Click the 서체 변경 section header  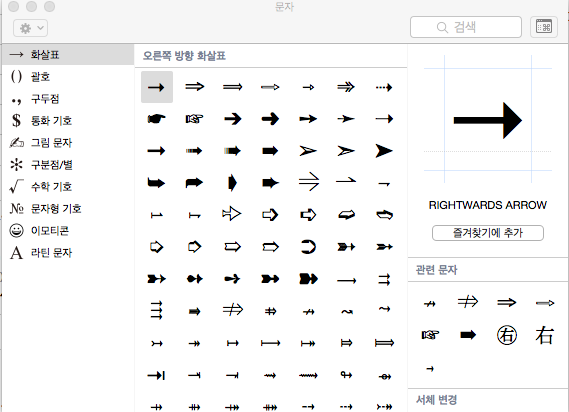[437, 400]
